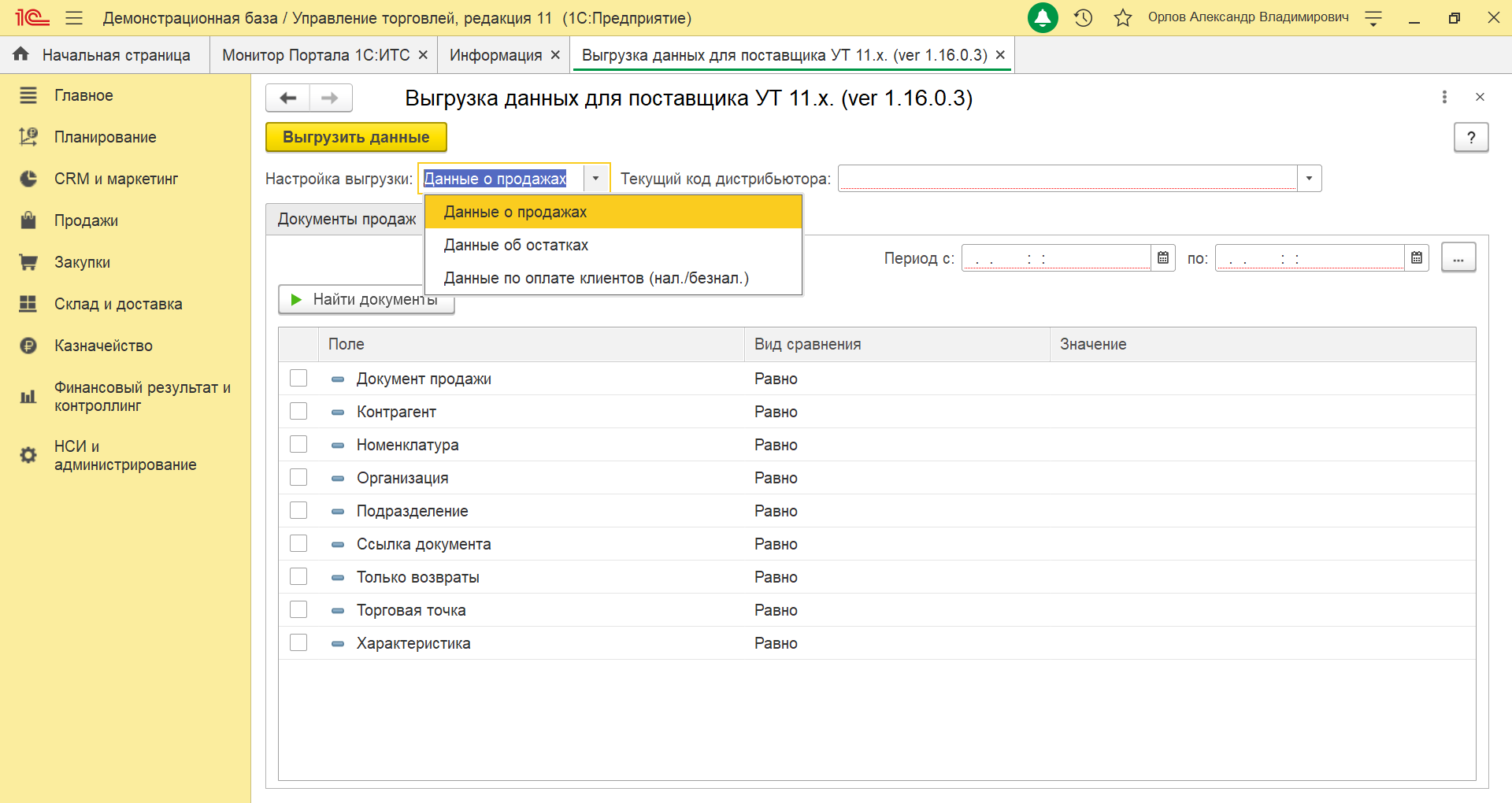
Task: Open Главное section icon
Action: point(28,95)
